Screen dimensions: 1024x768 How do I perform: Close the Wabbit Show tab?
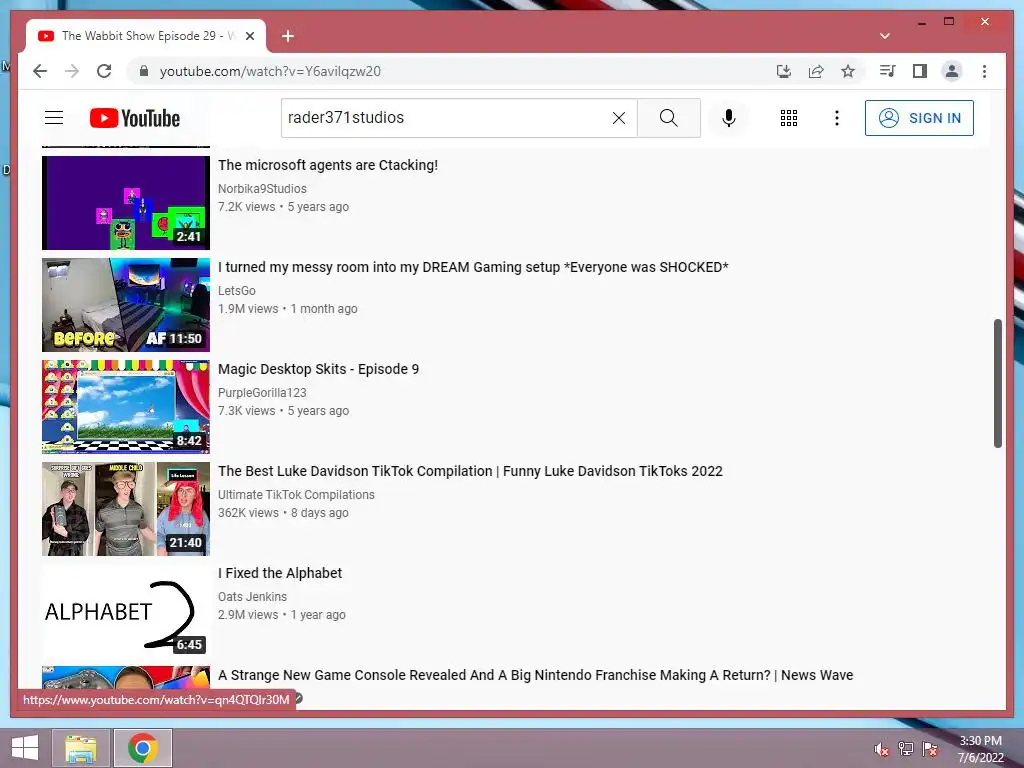(x=249, y=36)
